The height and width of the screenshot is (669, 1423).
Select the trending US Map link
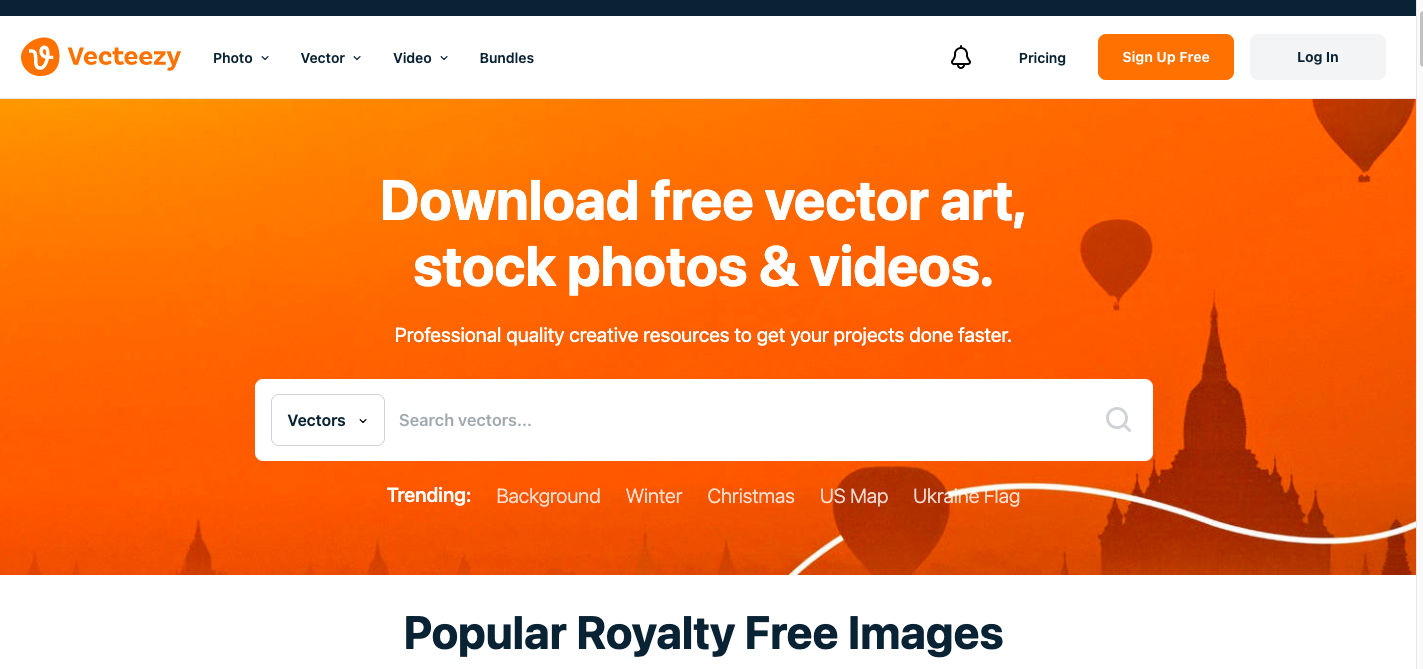(x=854, y=496)
